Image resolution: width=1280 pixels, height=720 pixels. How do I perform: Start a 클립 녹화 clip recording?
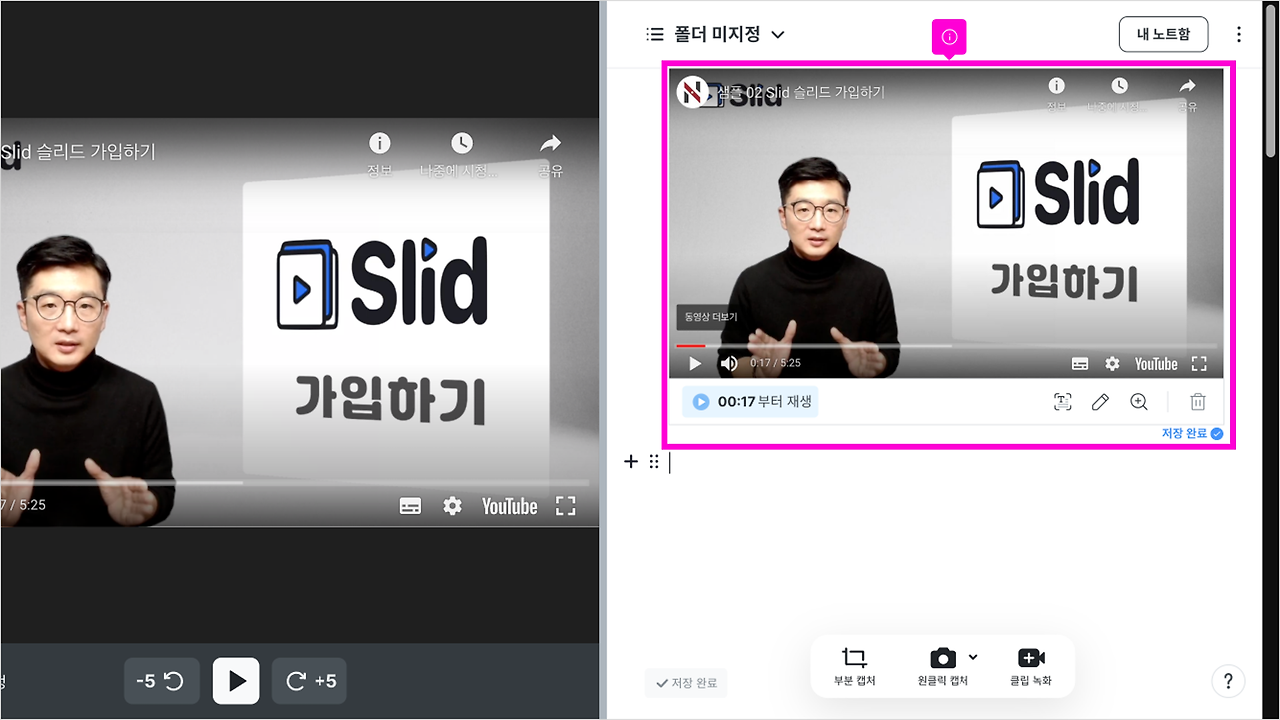pyautogui.click(x=1031, y=665)
